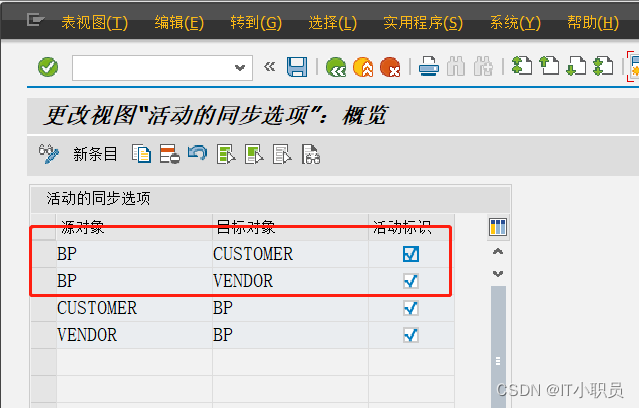
Task: Click the Copy As icon
Action: tap(141, 154)
